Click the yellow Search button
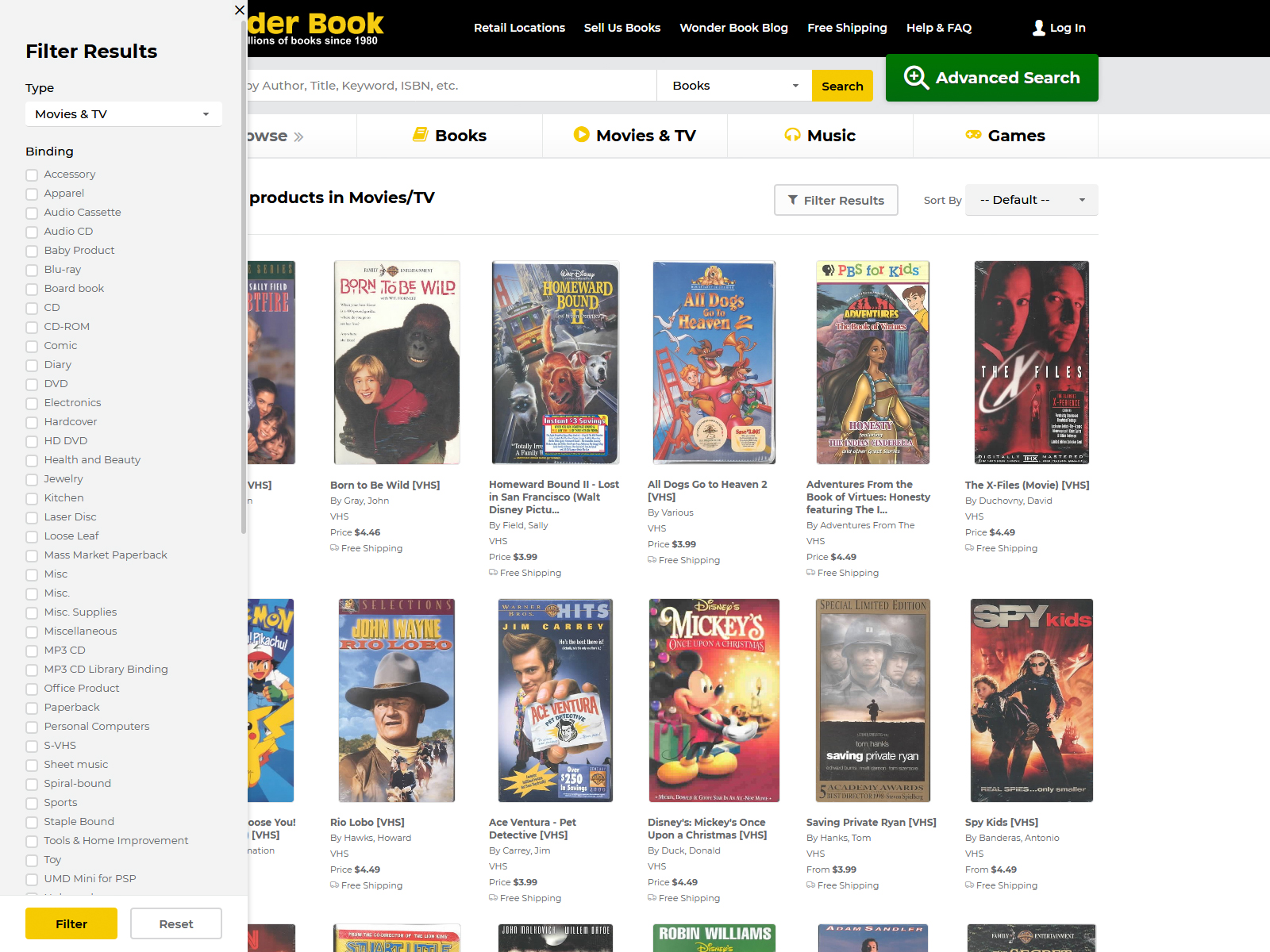The height and width of the screenshot is (952, 1270). [842, 86]
